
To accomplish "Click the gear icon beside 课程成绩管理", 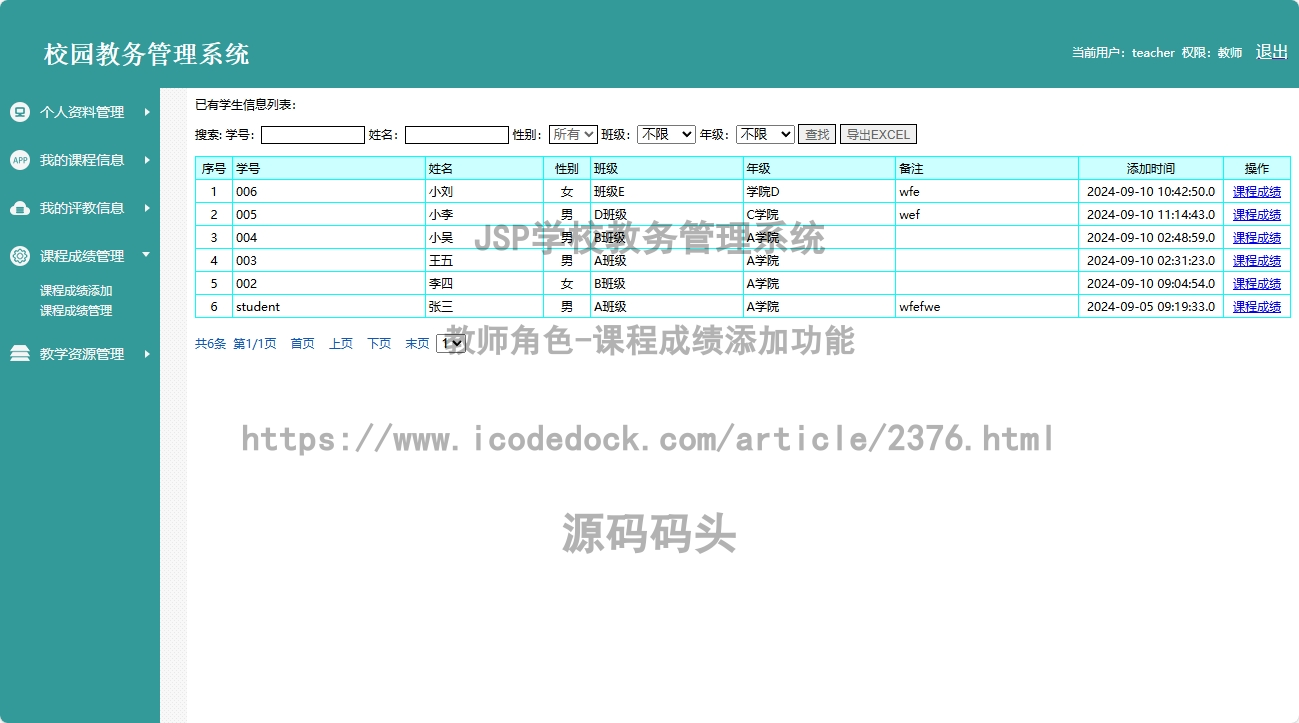I will (x=20, y=256).
